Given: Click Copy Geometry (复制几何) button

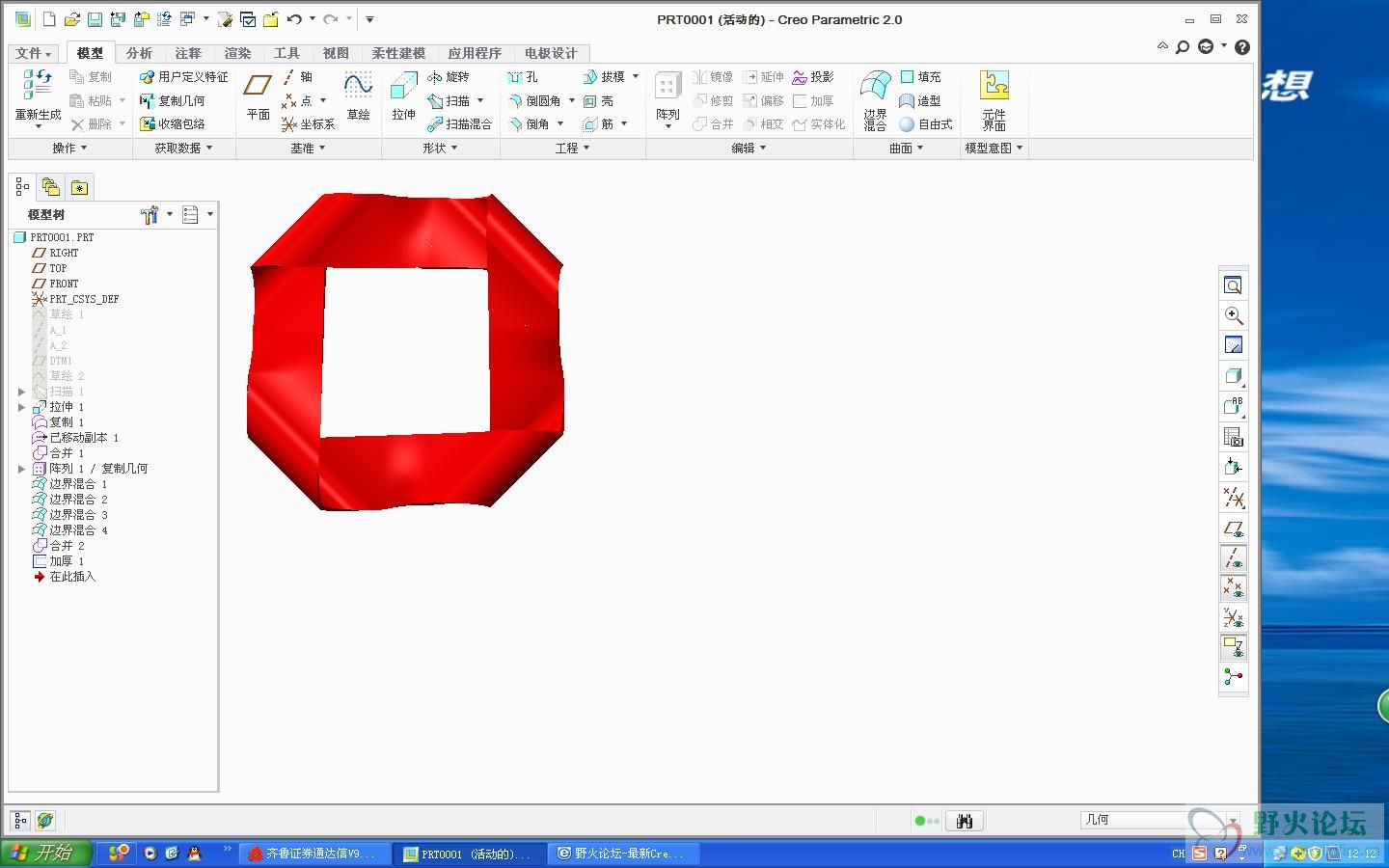Looking at the screenshot, I should (x=173, y=100).
